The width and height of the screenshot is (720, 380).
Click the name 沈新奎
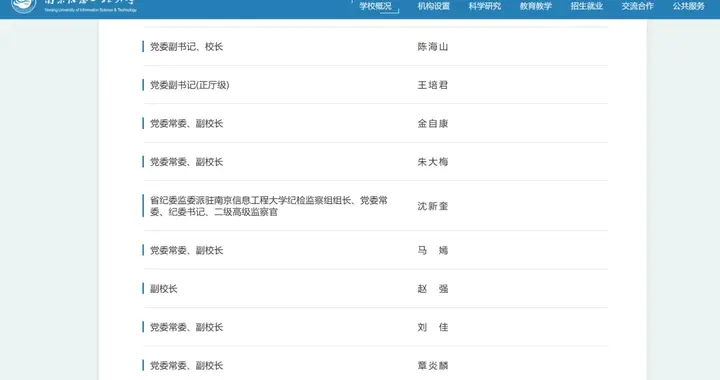pos(433,206)
